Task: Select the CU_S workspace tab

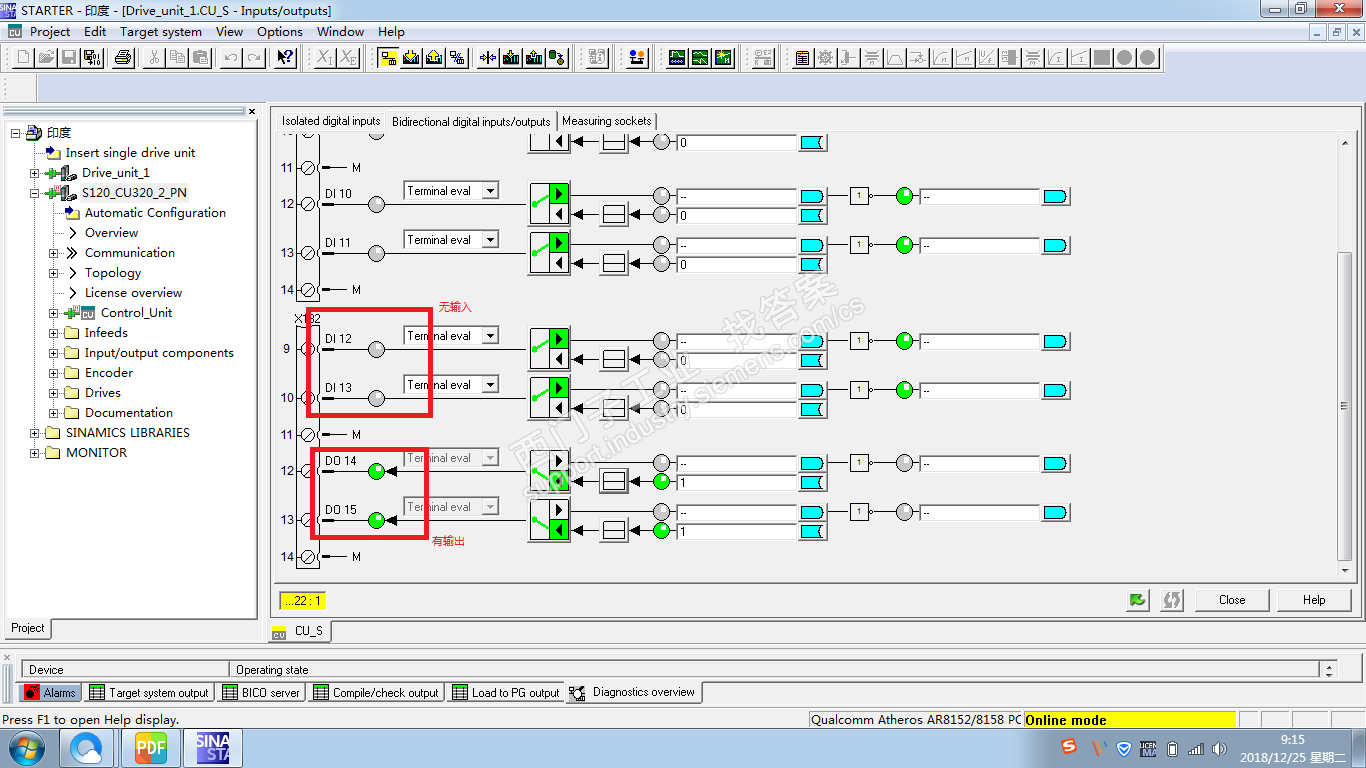Action: 299,631
